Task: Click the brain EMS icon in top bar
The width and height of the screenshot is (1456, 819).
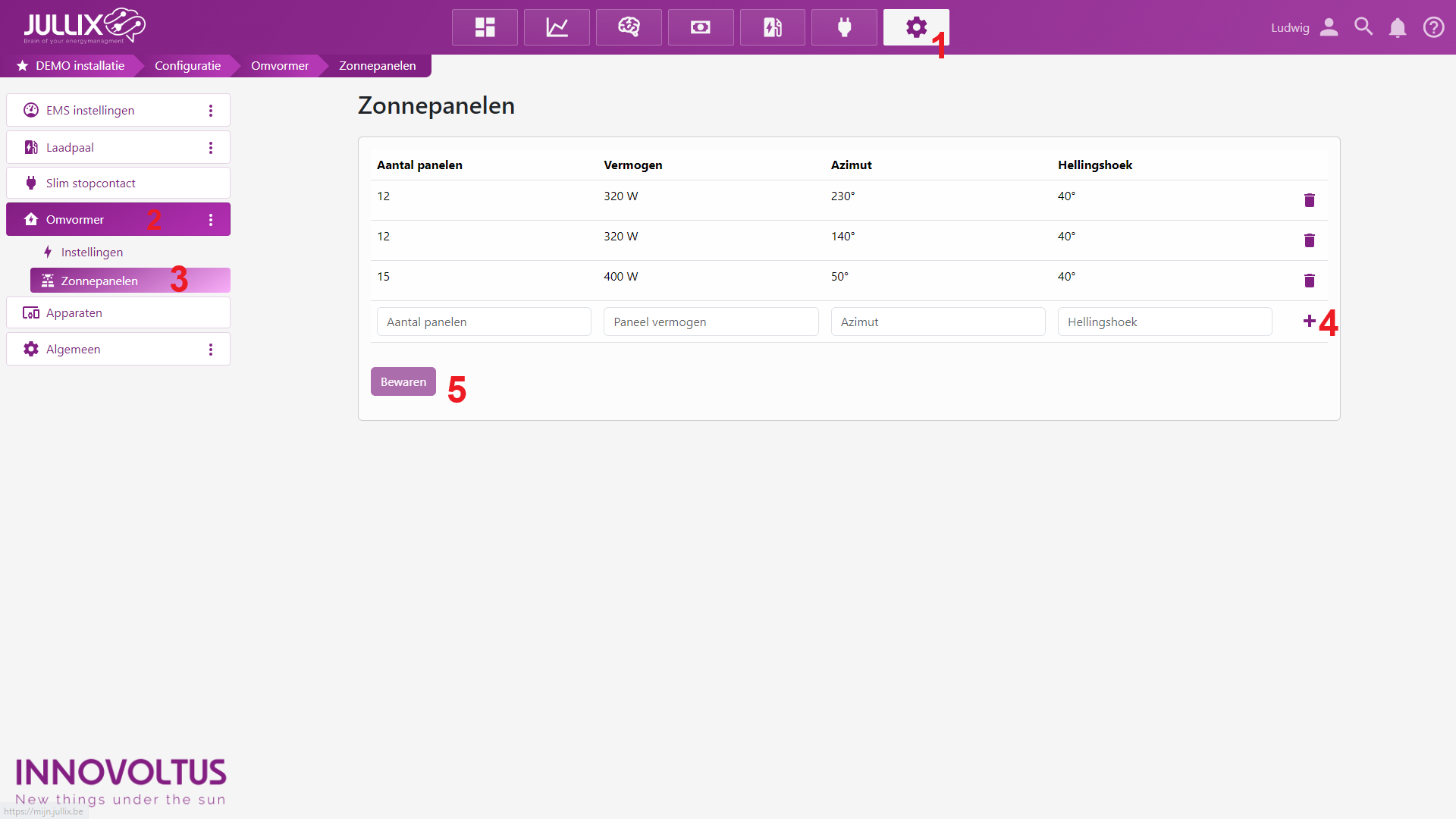Action: (x=629, y=27)
